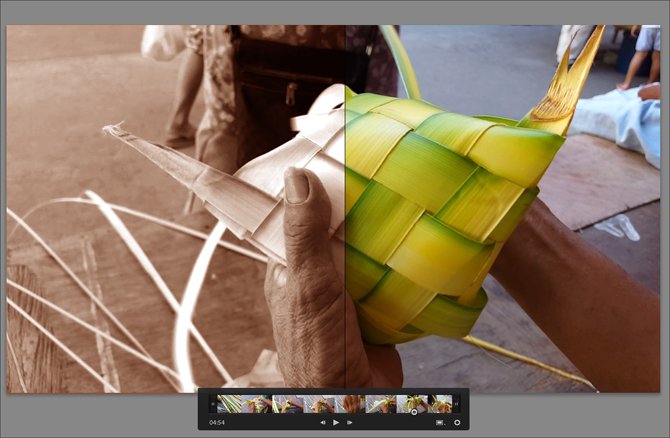
Task: Step forward one frame with the right arrow
Action: pos(349,423)
